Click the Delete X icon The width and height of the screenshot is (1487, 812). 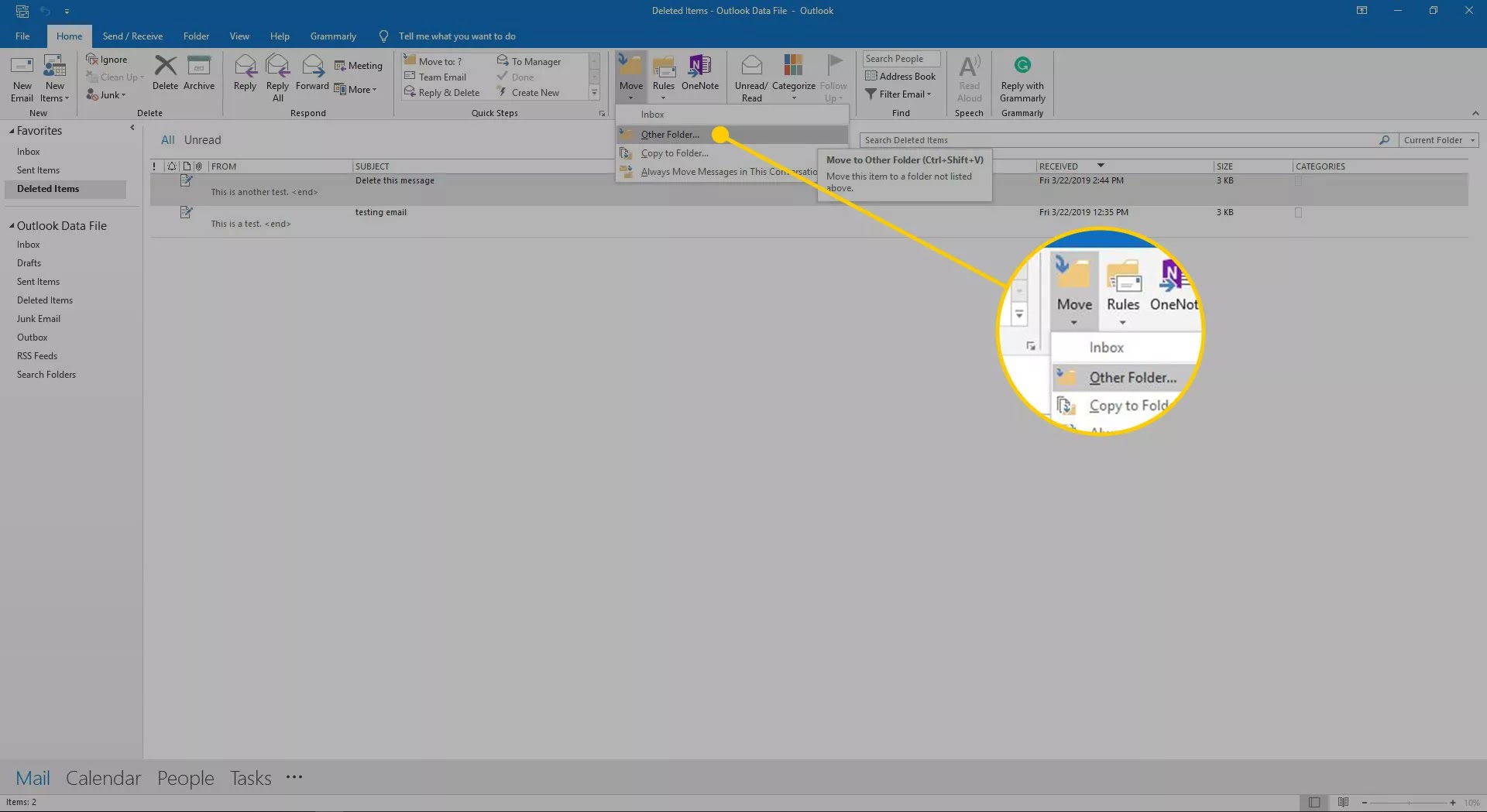pyautogui.click(x=165, y=66)
